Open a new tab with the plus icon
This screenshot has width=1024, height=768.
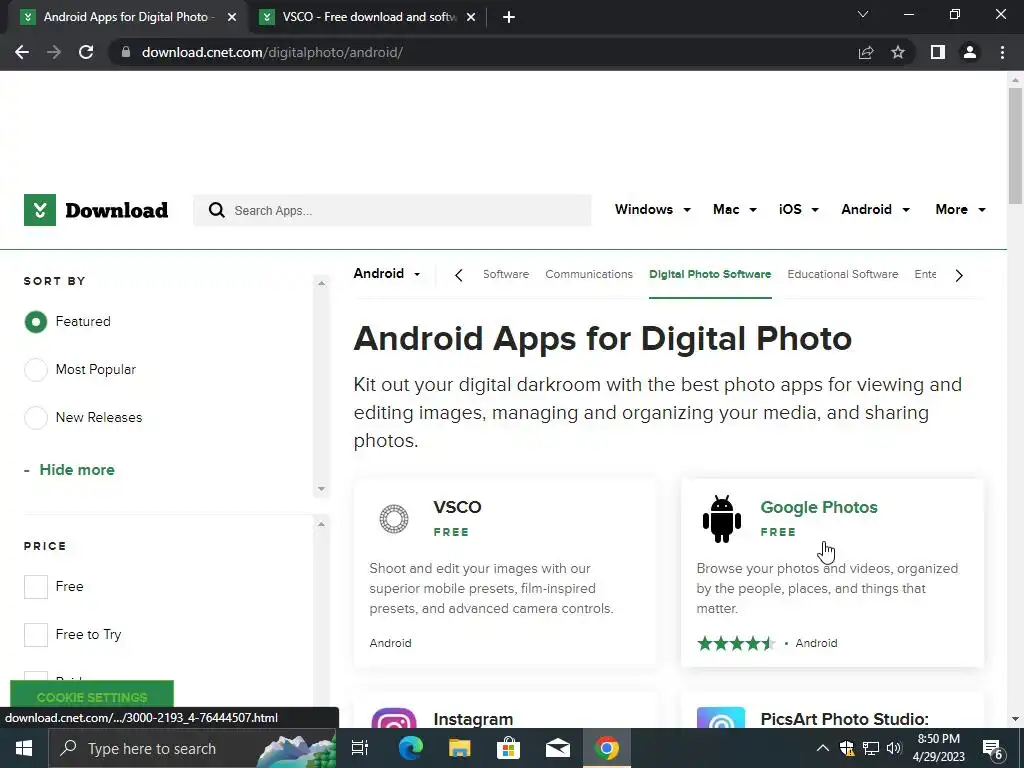(509, 17)
